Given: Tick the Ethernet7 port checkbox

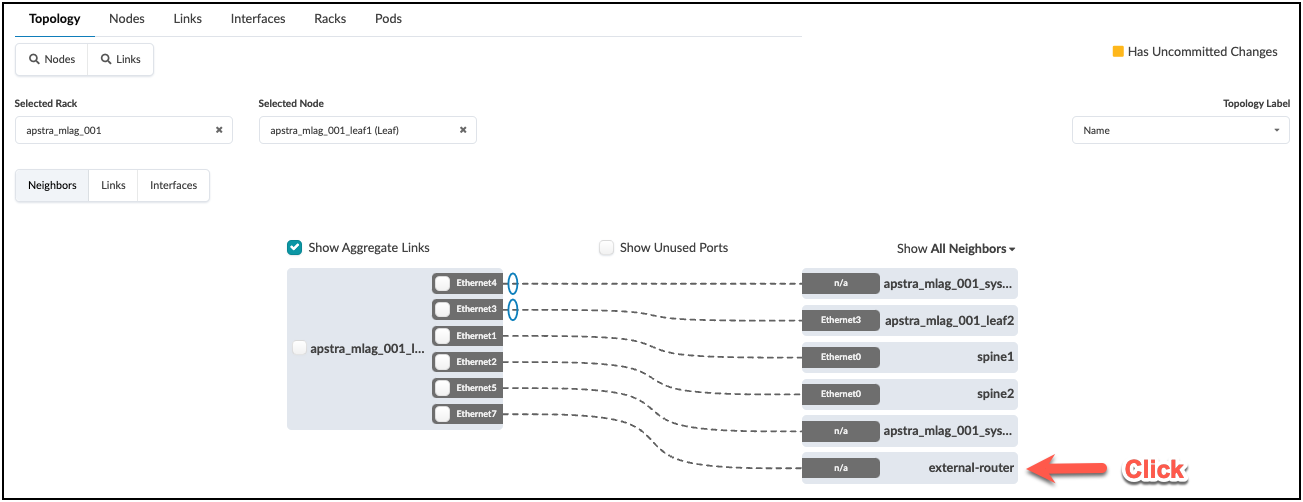Looking at the screenshot, I should click(442, 413).
